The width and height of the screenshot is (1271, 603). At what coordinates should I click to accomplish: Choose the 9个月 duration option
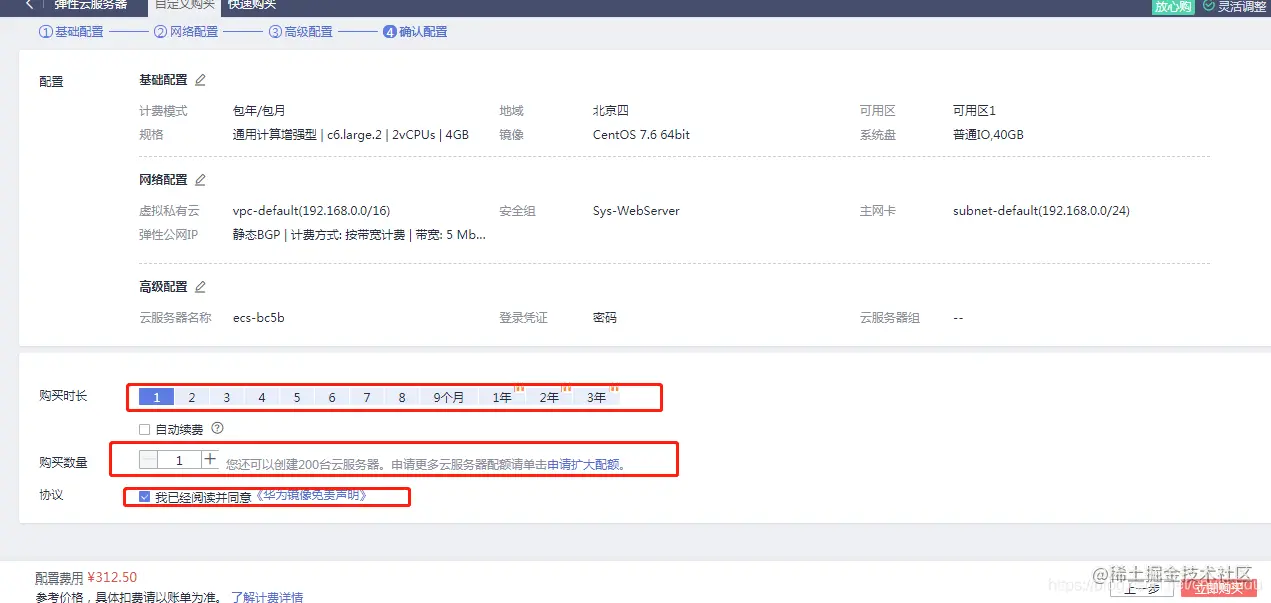click(x=449, y=397)
